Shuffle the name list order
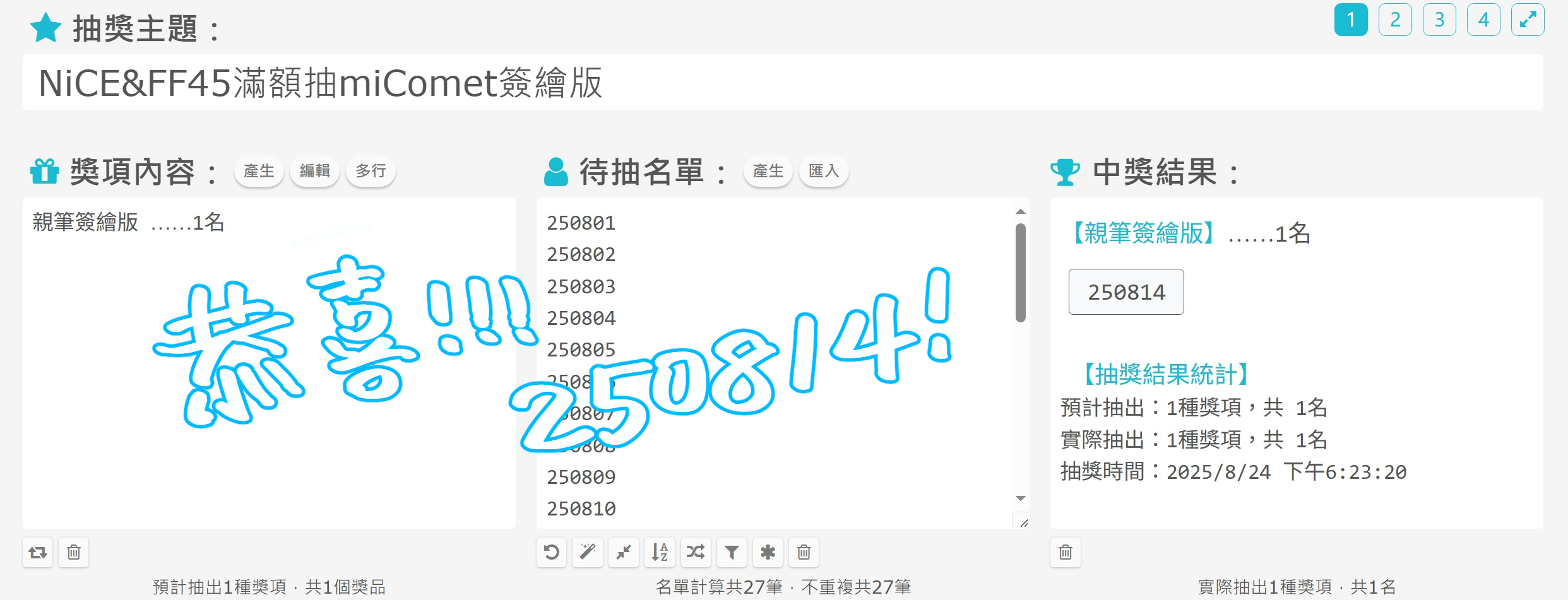Image resolution: width=1568 pixels, height=600 pixels. [x=696, y=553]
